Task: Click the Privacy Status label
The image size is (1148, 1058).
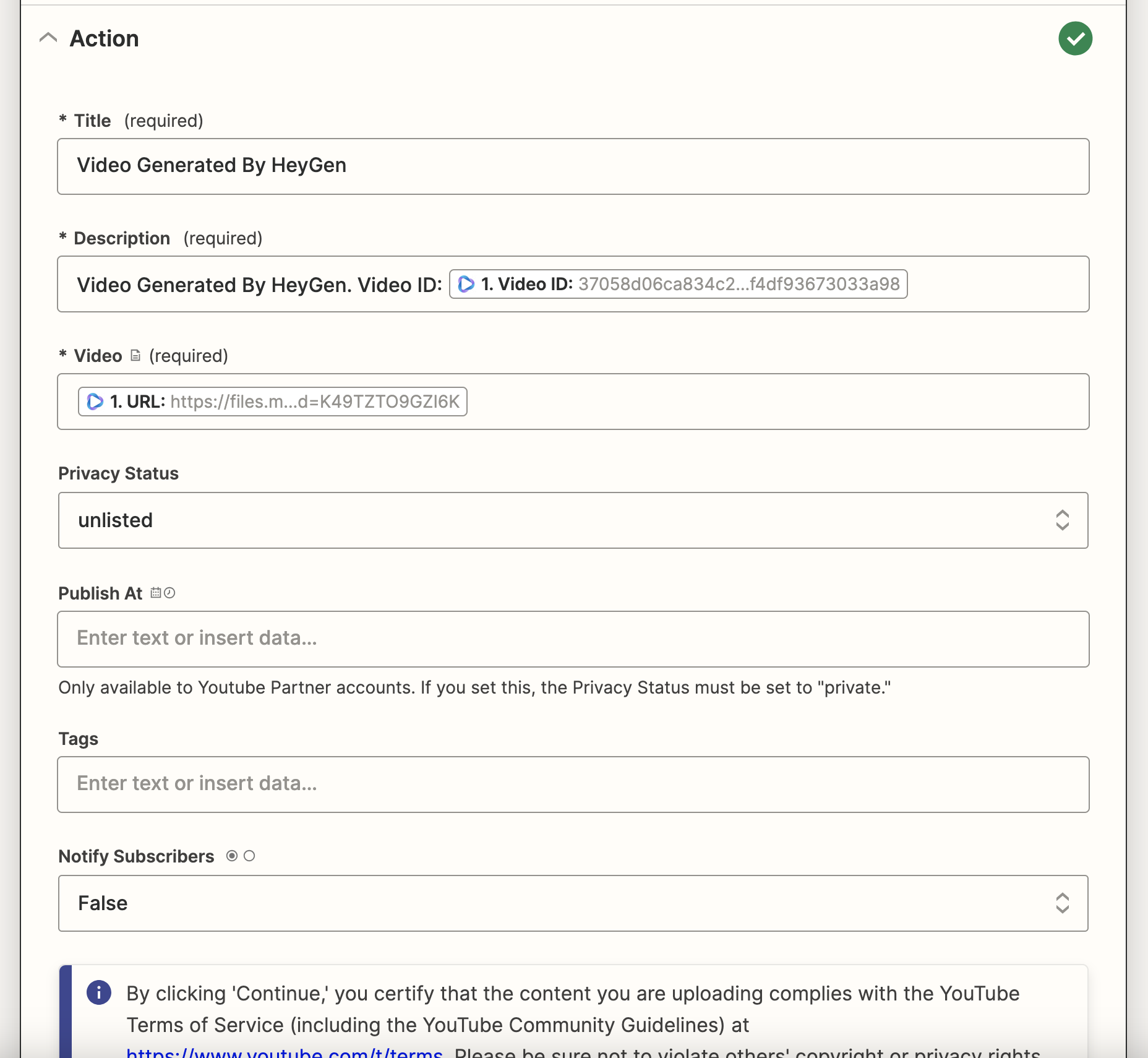Action: [118, 473]
